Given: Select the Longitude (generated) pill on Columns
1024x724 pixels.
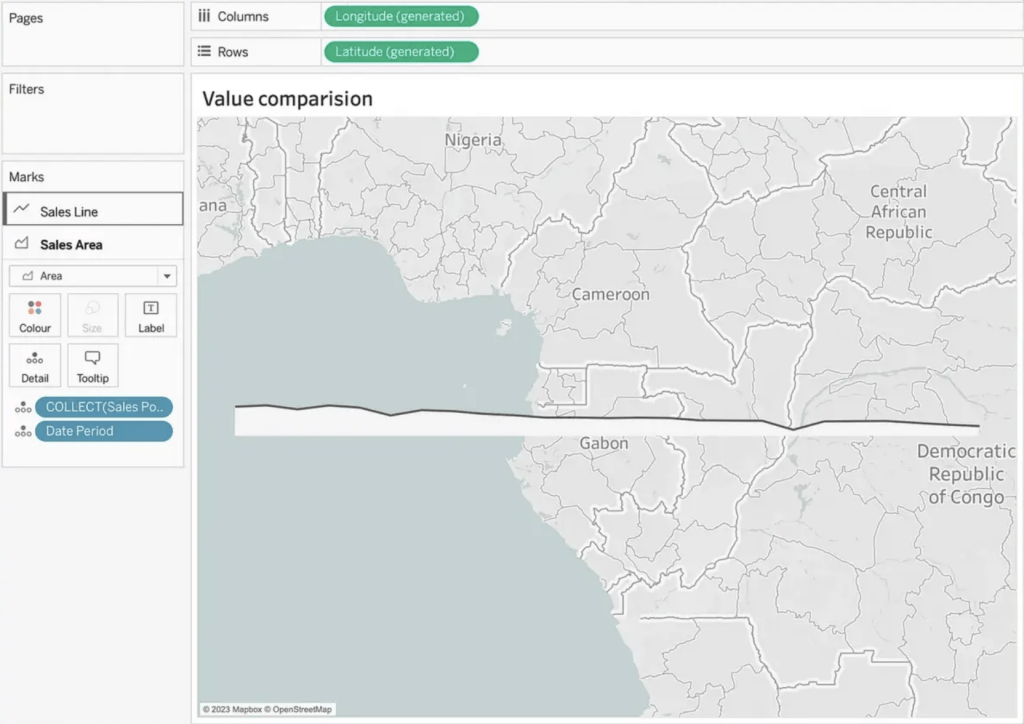Looking at the screenshot, I should tap(400, 16).
